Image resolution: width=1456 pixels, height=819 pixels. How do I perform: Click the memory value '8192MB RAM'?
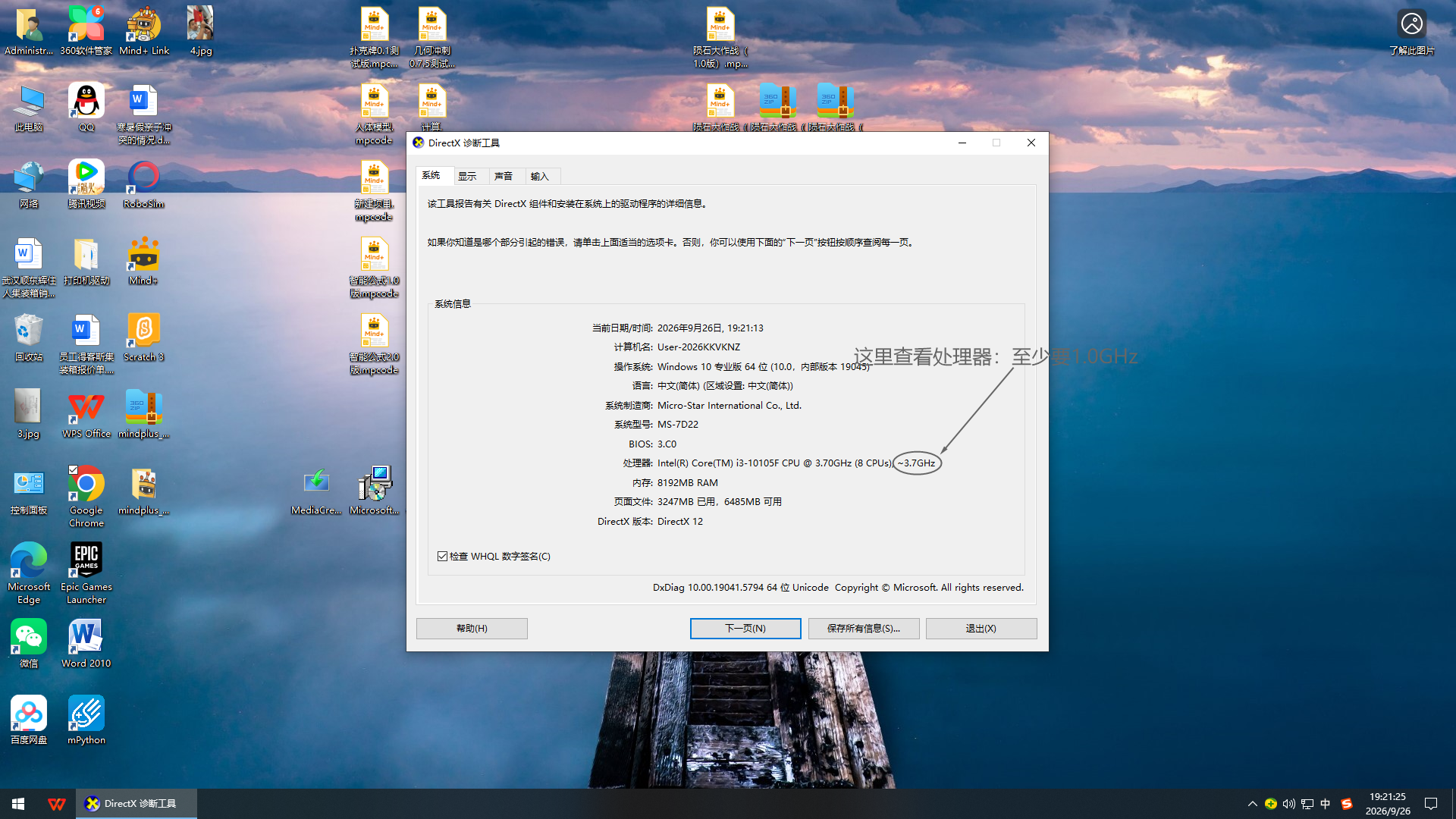688,482
